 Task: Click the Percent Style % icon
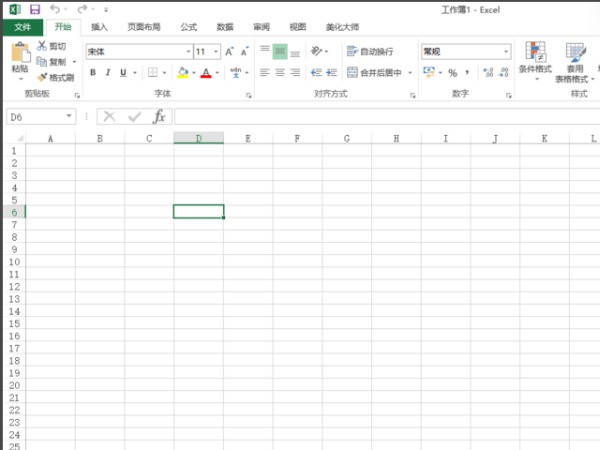point(452,73)
